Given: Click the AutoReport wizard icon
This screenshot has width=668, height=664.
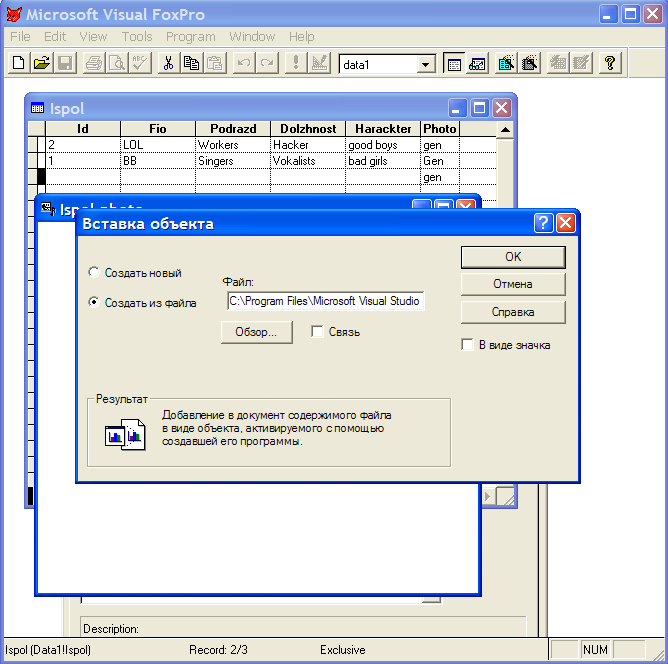Looking at the screenshot, I should click(581, 63).
